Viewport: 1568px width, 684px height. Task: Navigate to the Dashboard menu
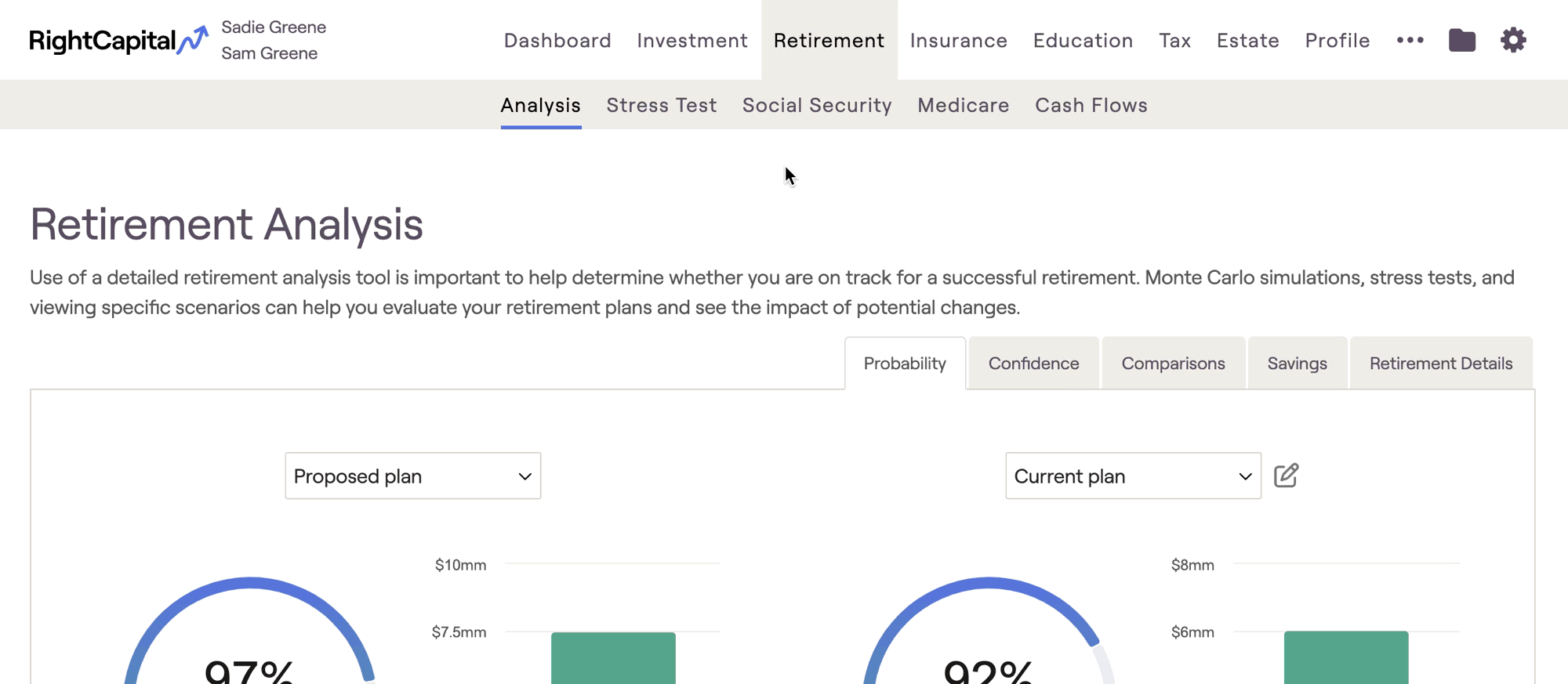(557, 40)
